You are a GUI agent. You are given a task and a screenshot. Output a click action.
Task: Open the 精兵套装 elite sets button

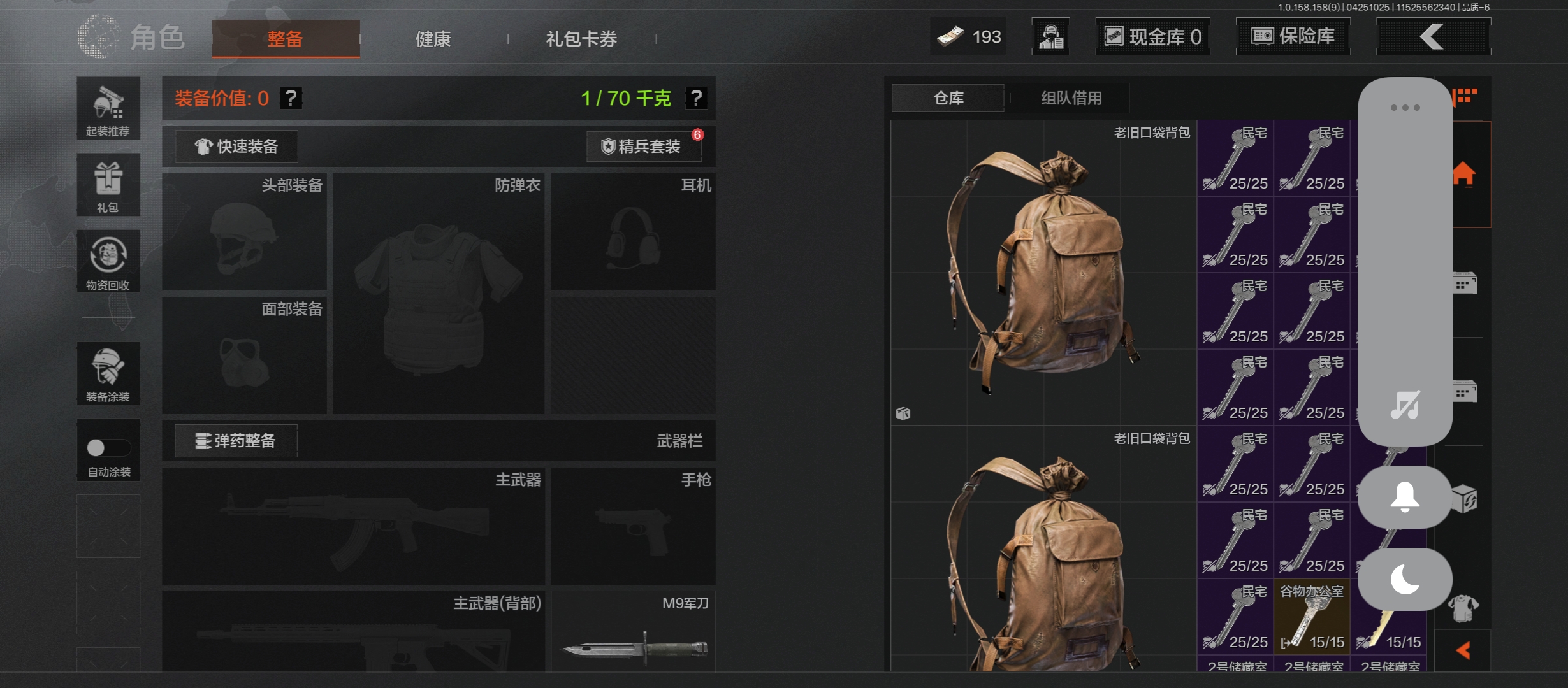tap(644, 147)
